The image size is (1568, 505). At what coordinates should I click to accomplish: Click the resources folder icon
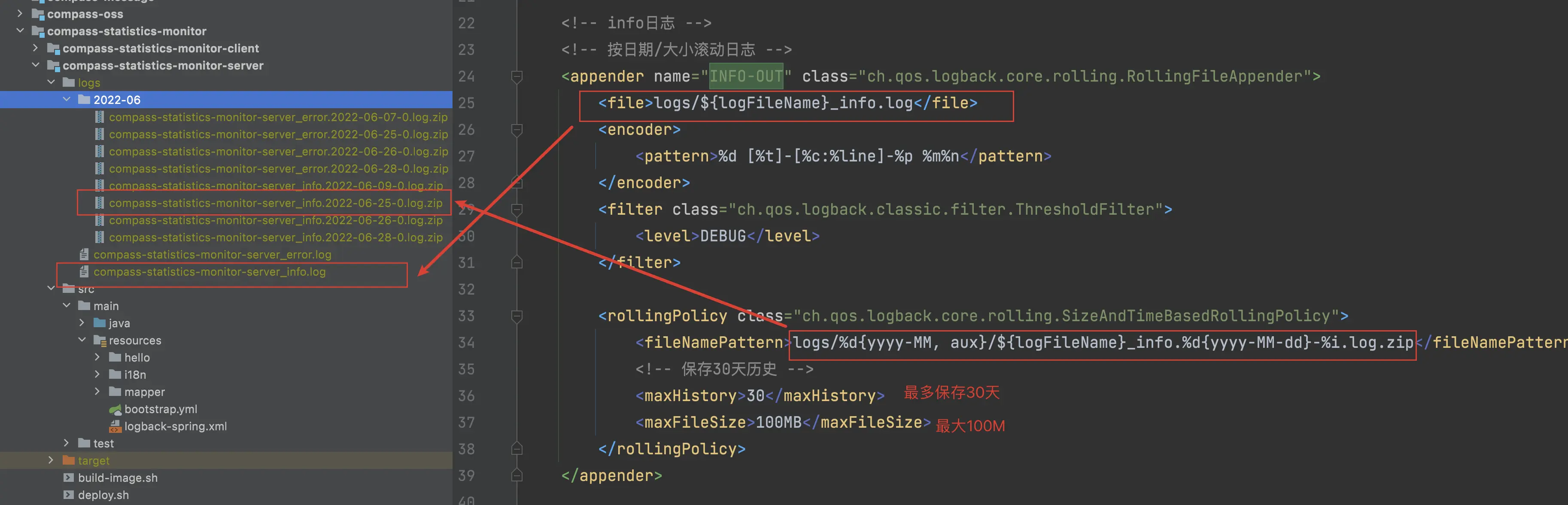tap(99, 341)
